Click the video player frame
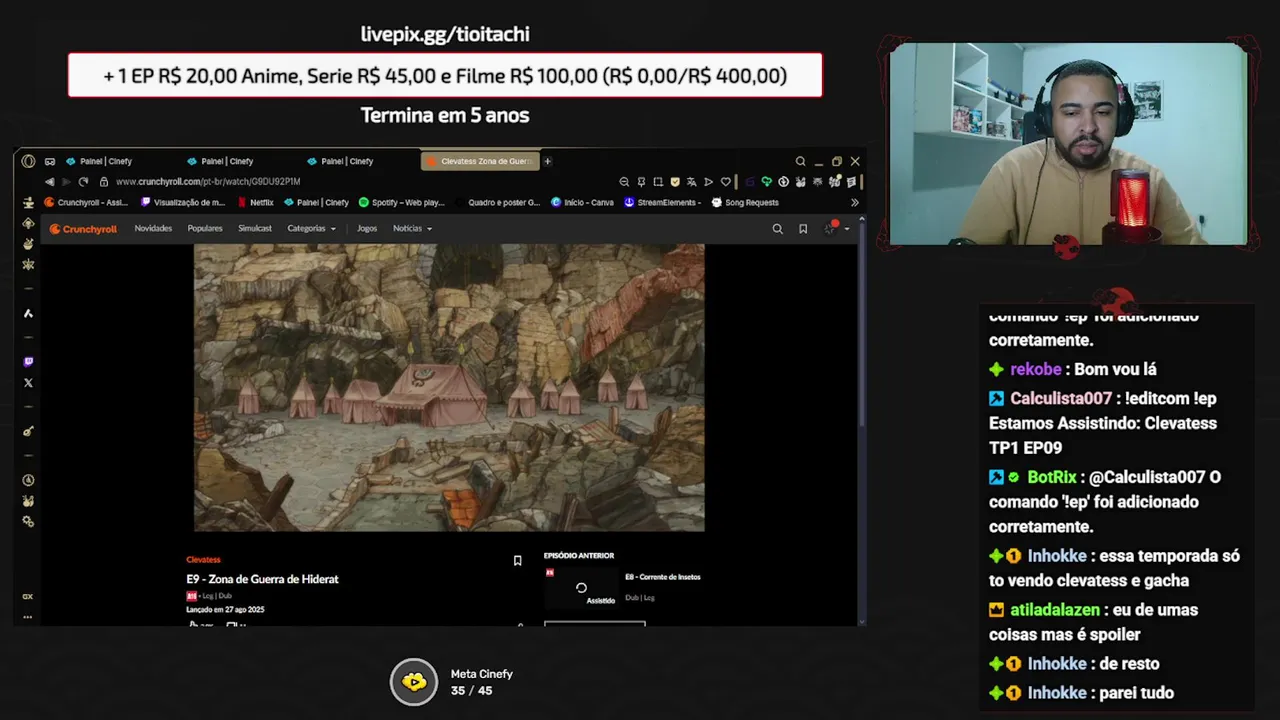 pos(449,387)
